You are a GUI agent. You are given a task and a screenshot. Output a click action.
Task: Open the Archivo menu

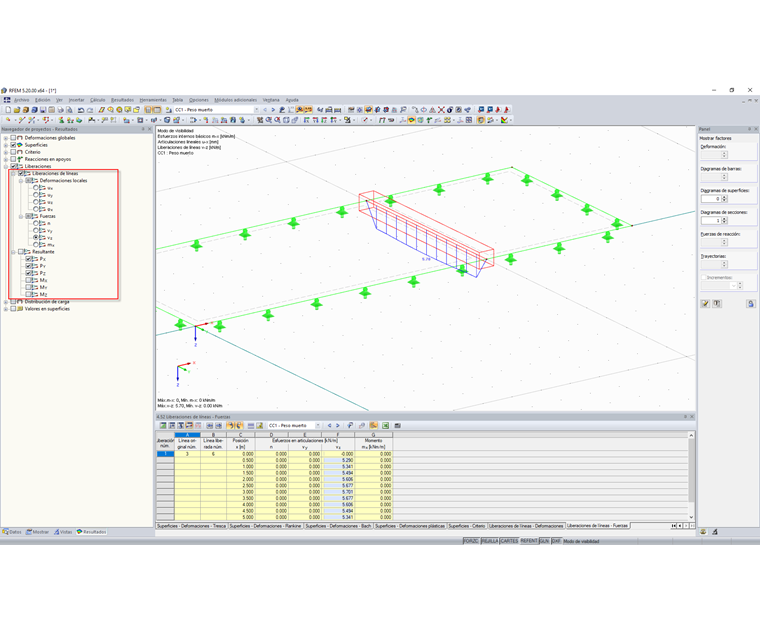point(21,100)
